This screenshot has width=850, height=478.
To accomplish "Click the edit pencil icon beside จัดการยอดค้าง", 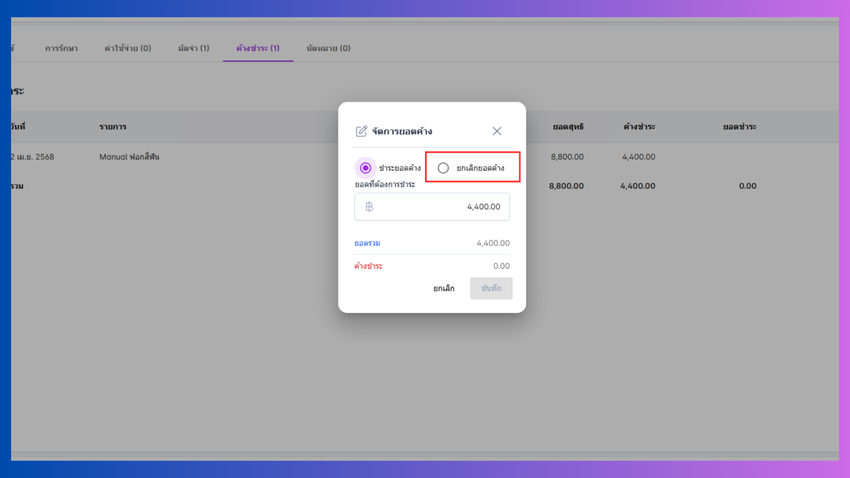I will (361, 131).
